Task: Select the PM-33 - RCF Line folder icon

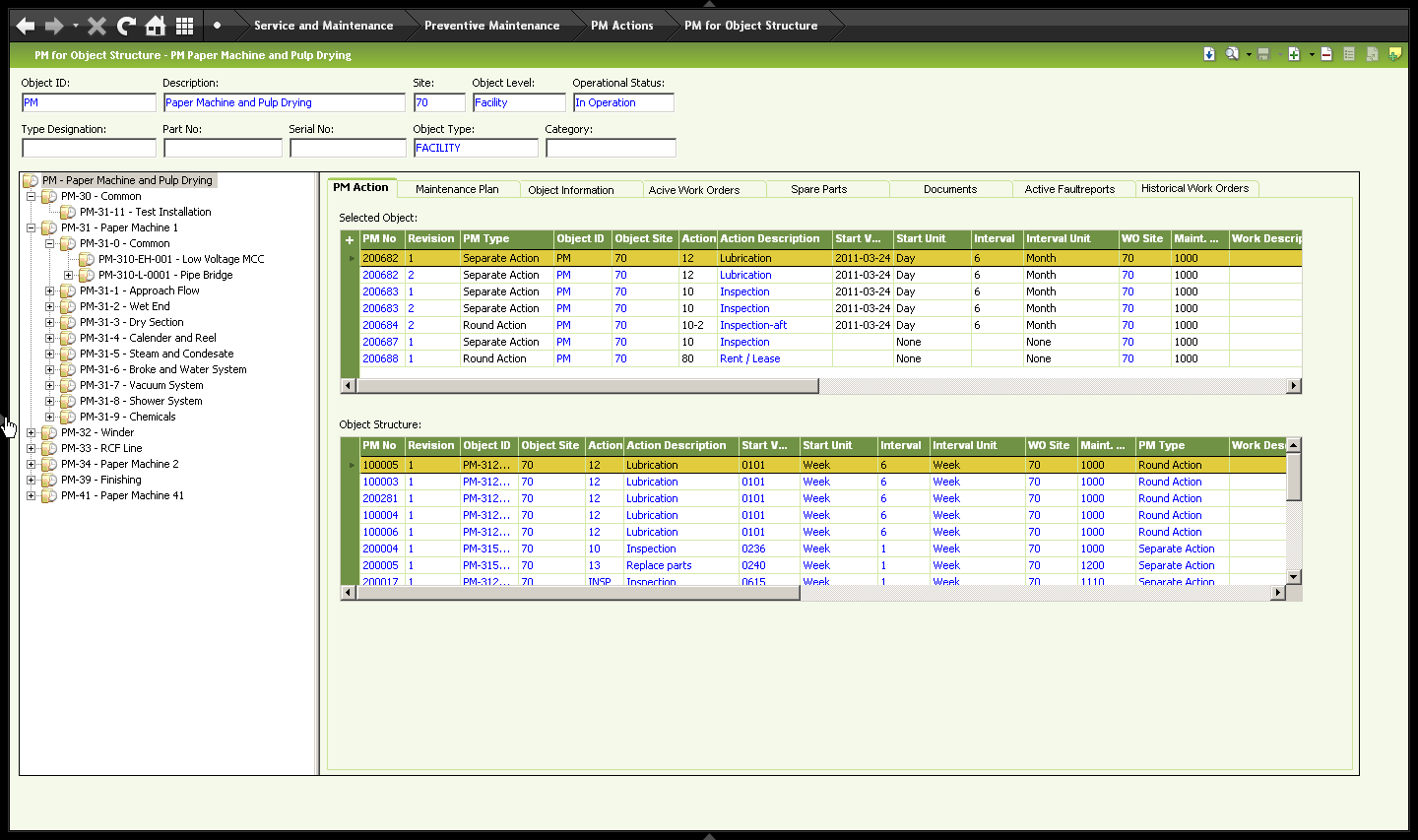Action: pyautogui.click(x=49, y=448)
